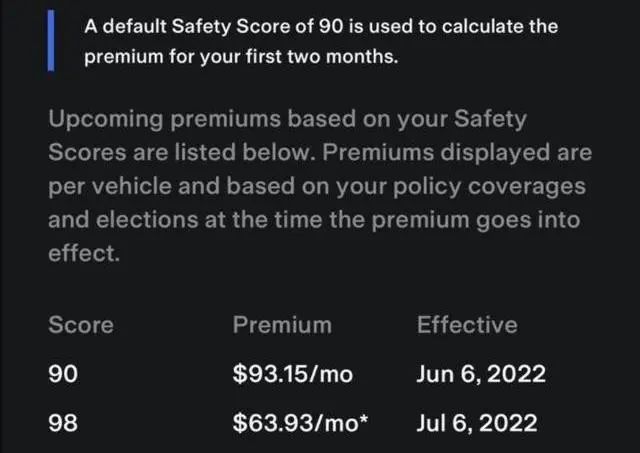Screen dimensions: 640x453
Task: Click the blue vertical info bar
Action: 51,40
